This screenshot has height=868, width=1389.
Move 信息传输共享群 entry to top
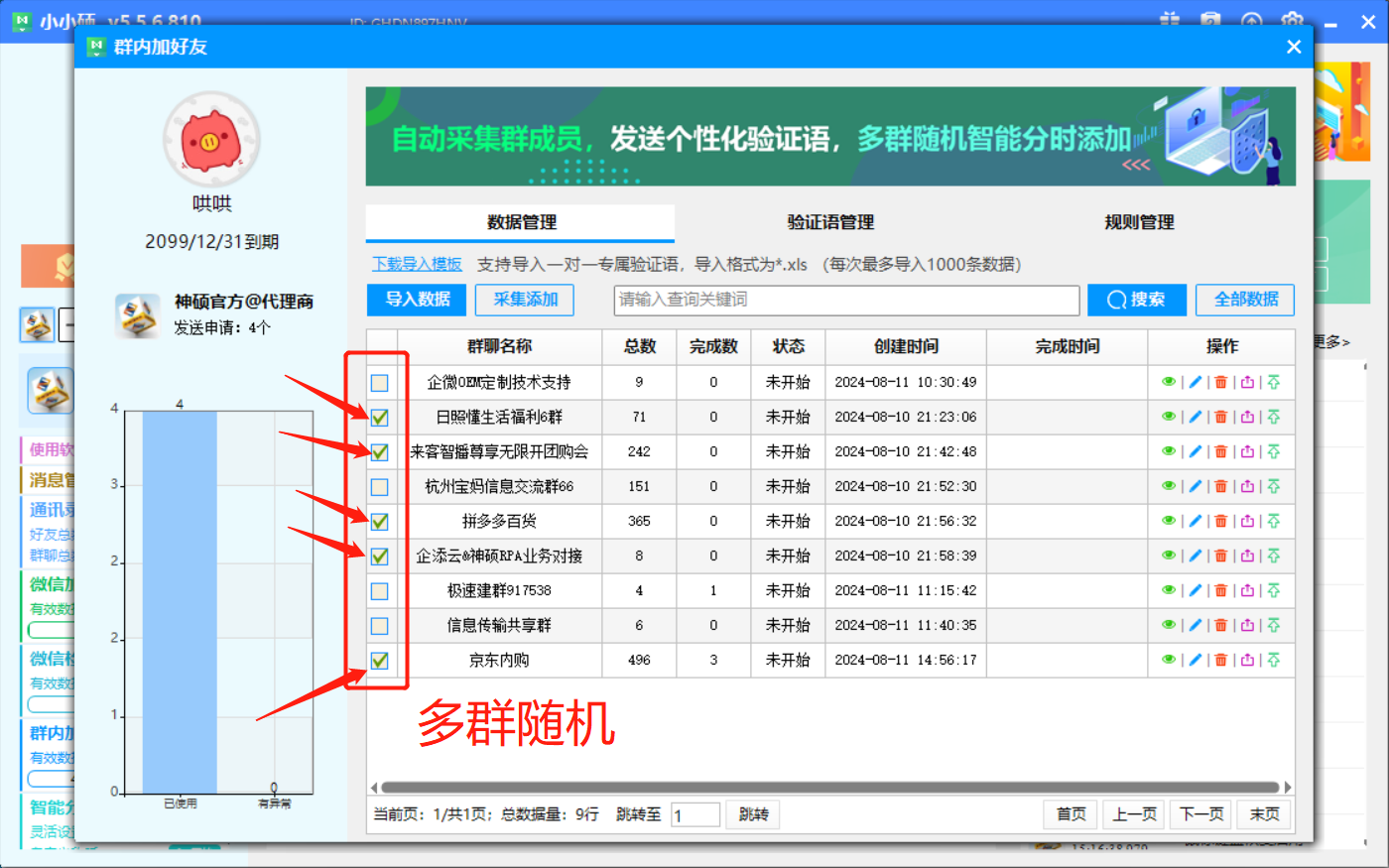click(1273, 625)
